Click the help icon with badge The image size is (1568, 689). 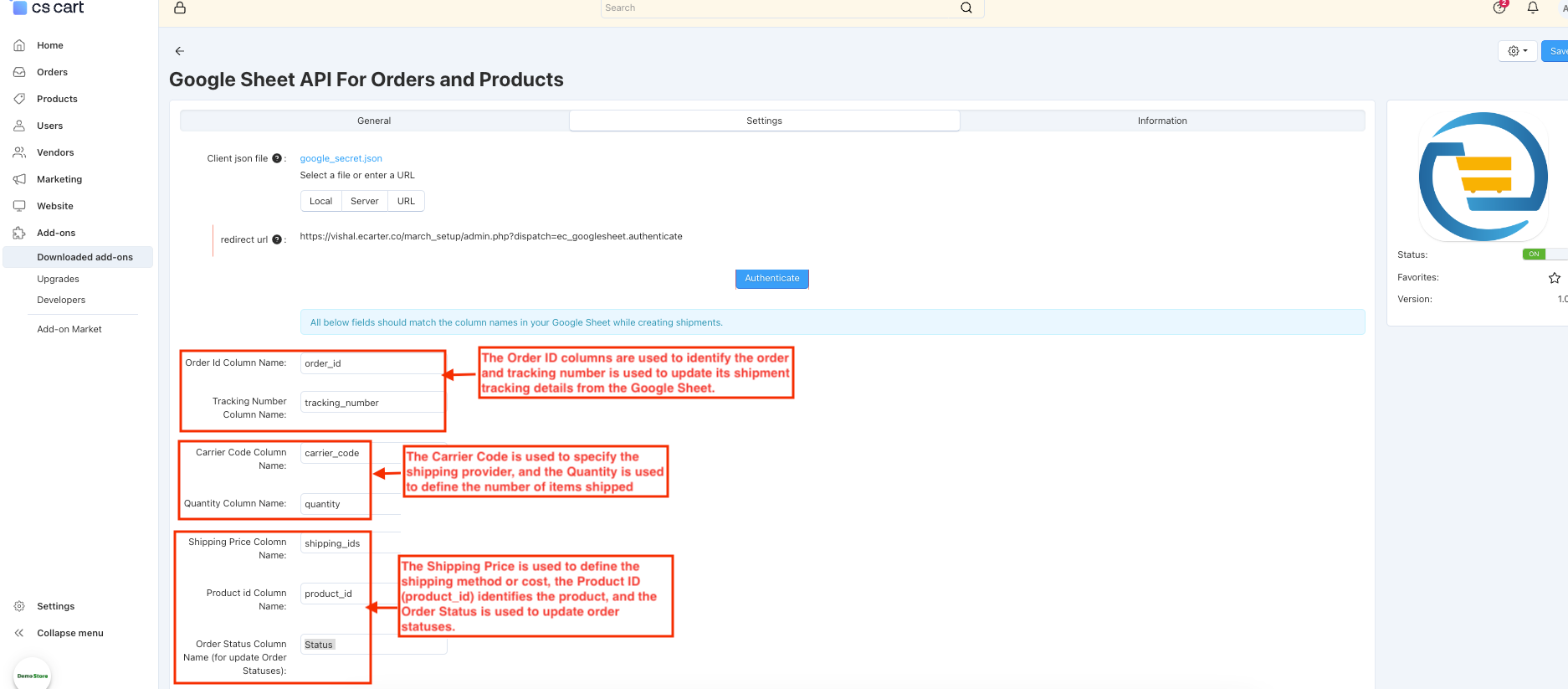[1499, 8]
